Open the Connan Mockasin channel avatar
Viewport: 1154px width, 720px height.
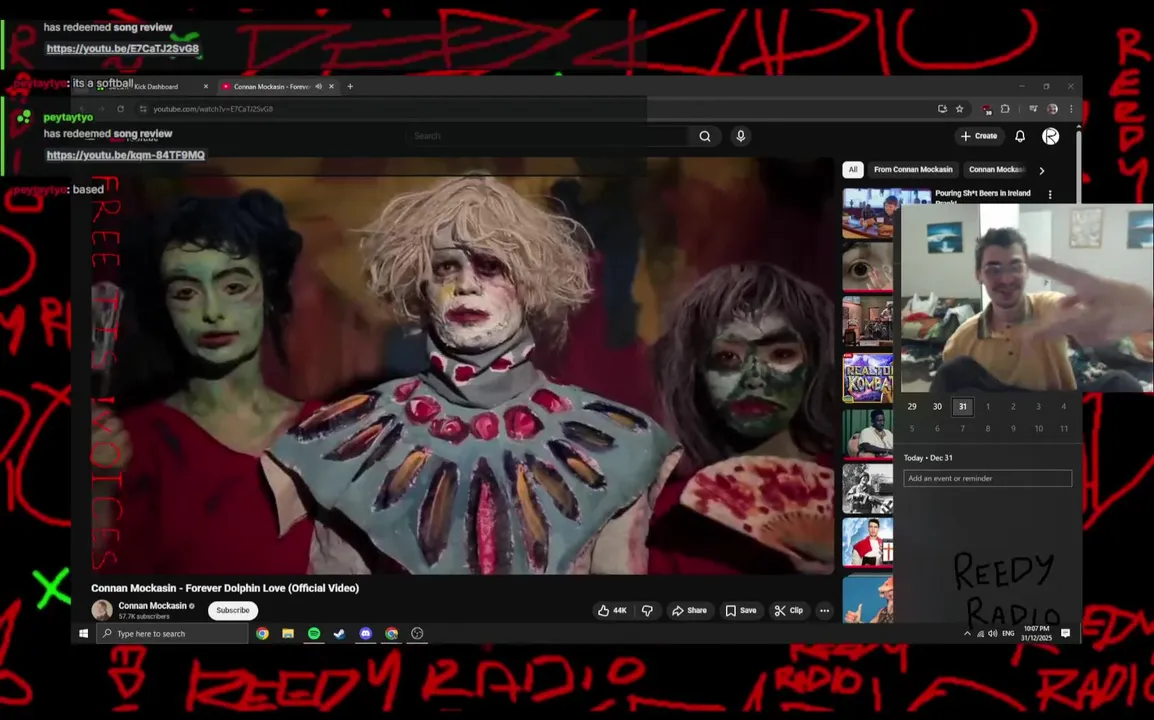tap(102, 610)
